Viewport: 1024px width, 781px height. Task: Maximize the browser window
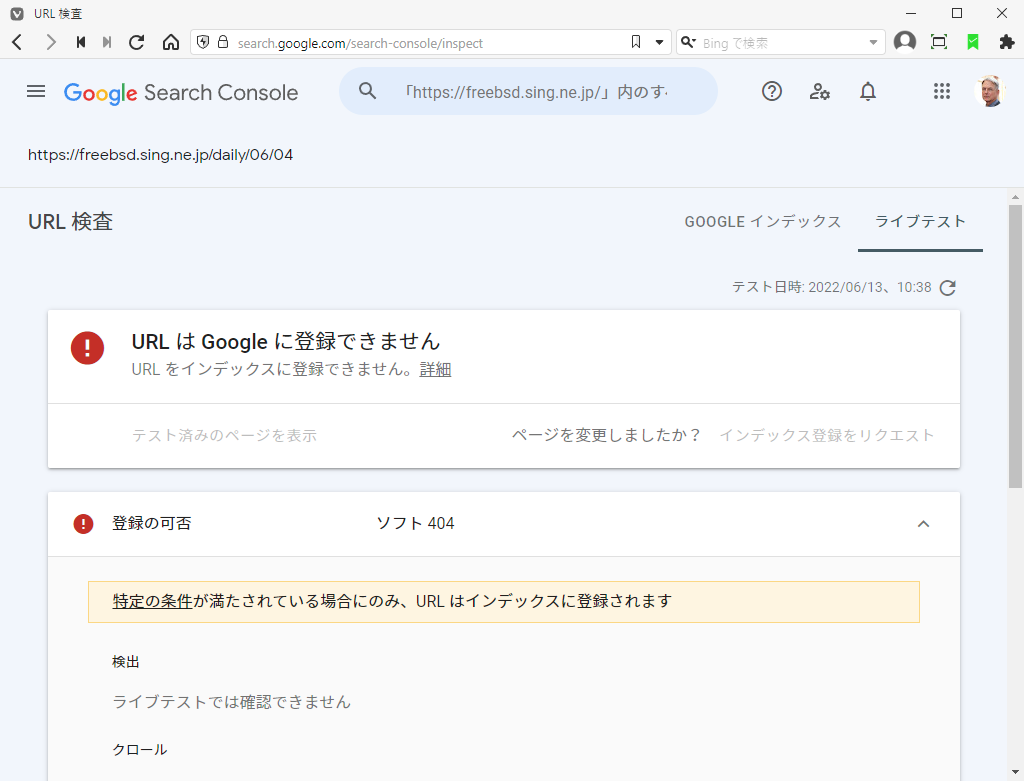[x=957, y=14]
